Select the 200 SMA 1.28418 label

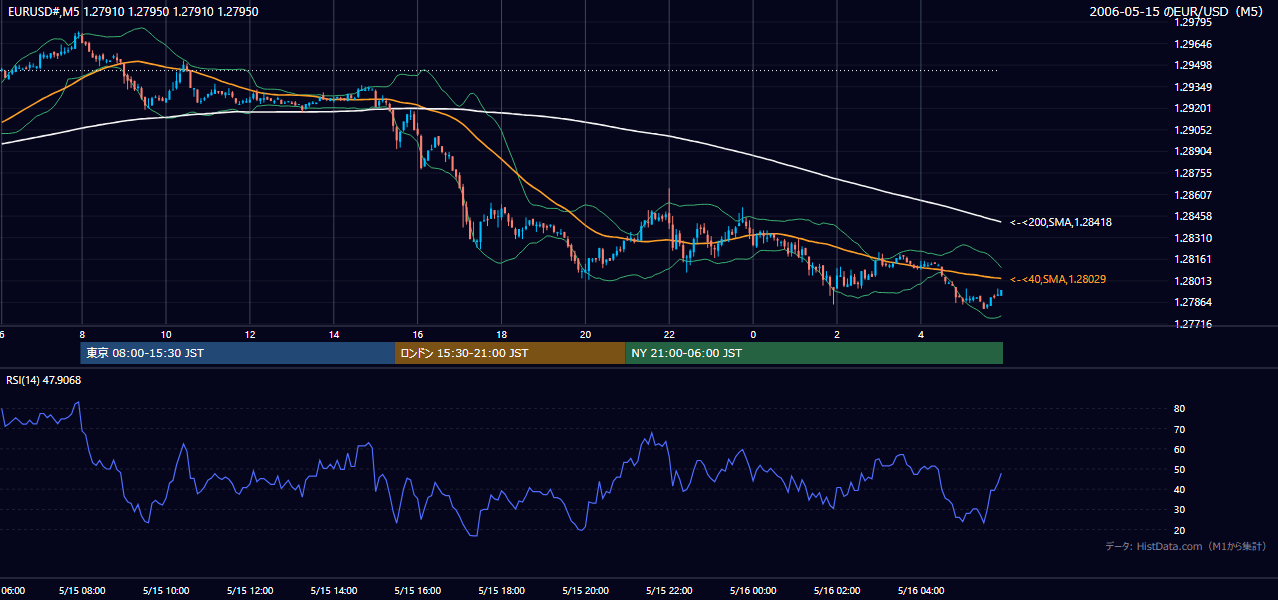[1062, 222]
